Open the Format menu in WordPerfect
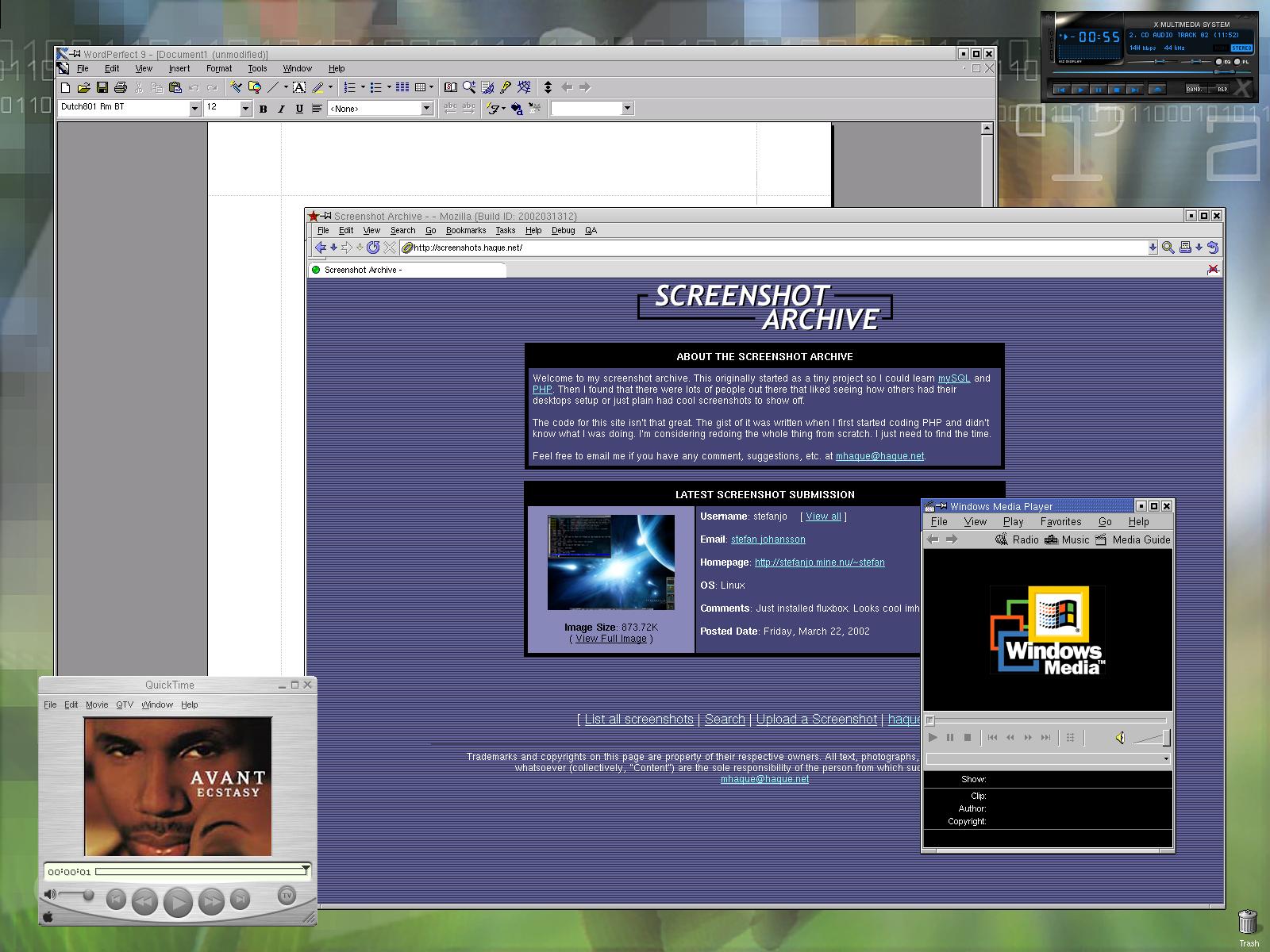 coord(219,68)
